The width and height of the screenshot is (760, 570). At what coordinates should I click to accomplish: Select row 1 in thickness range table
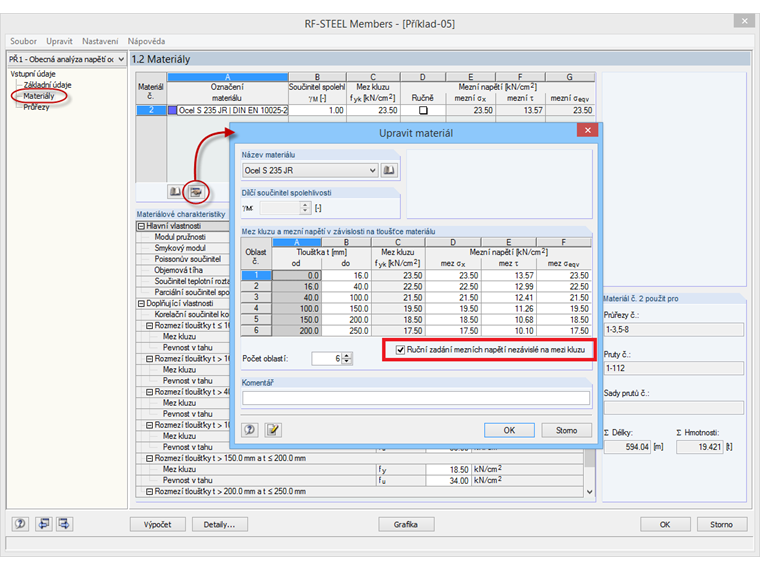click(256, 275)
